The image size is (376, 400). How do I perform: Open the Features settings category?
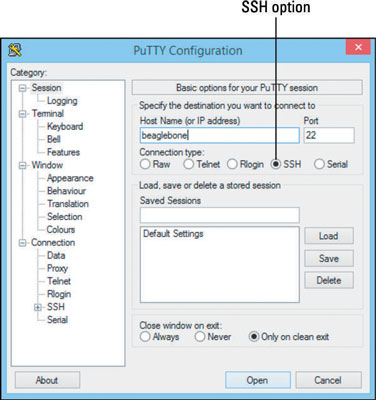tap(64, 152)
